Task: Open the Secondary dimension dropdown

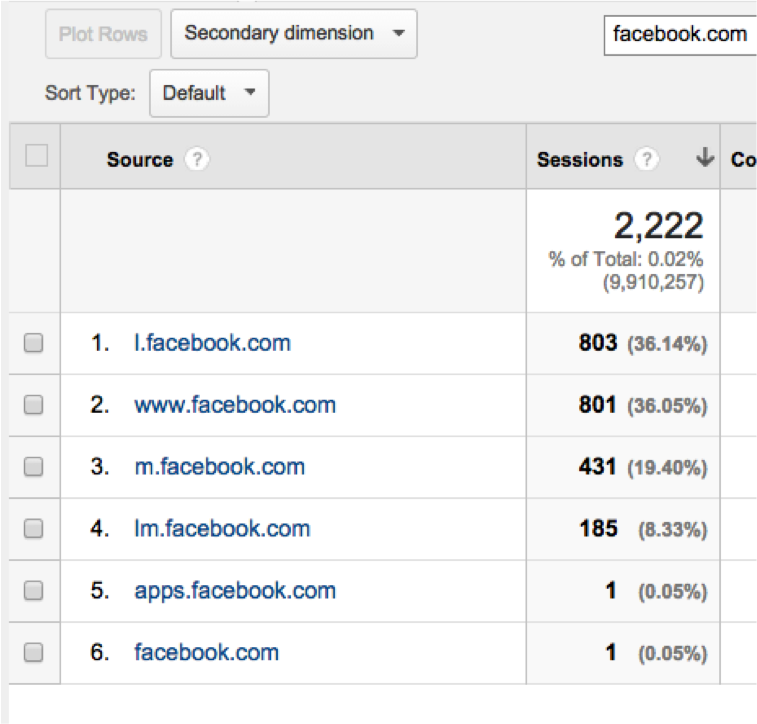Action: click(x=294, y=34)
